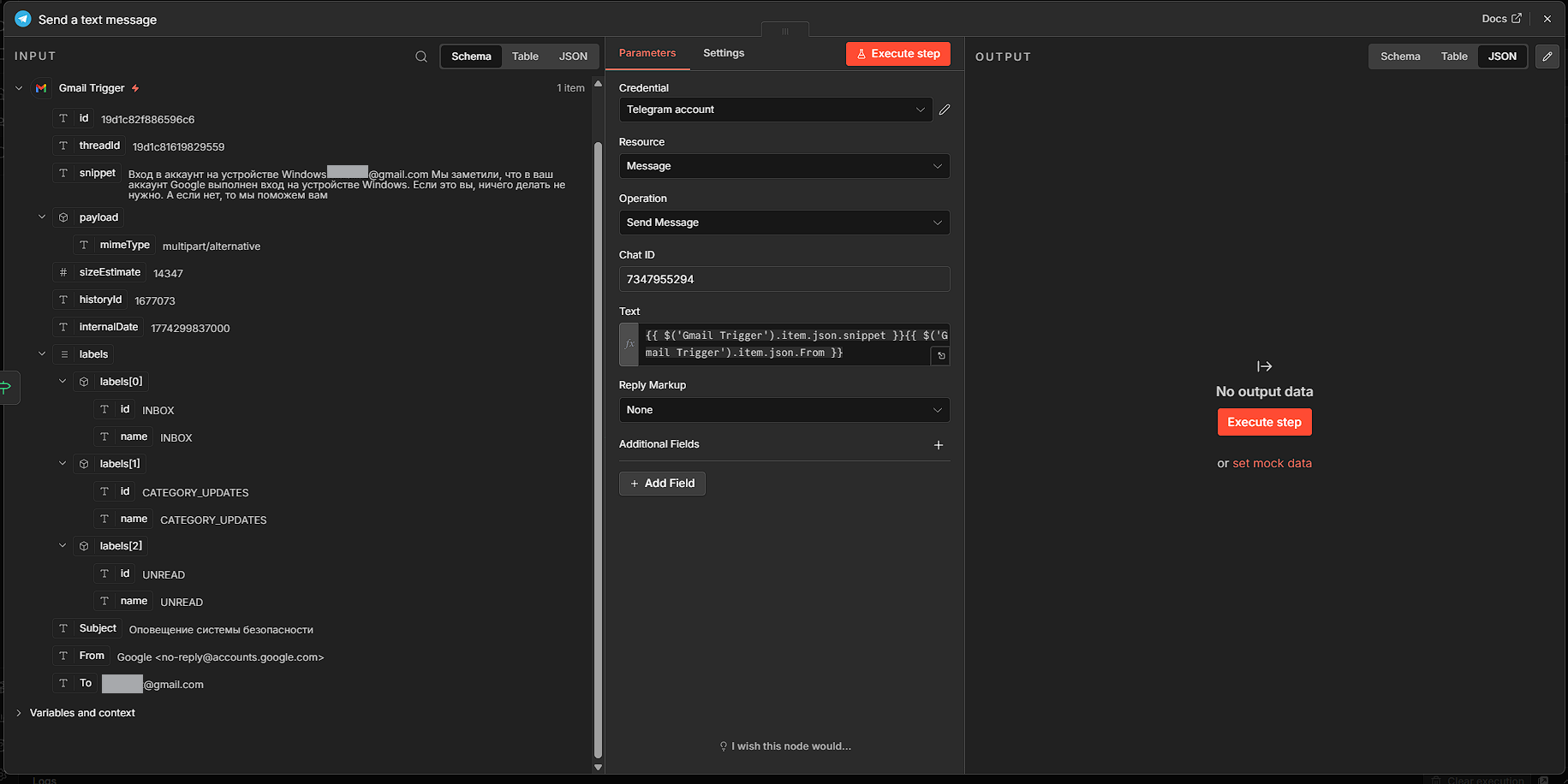Collapse the payload tree node

point(42,217)
